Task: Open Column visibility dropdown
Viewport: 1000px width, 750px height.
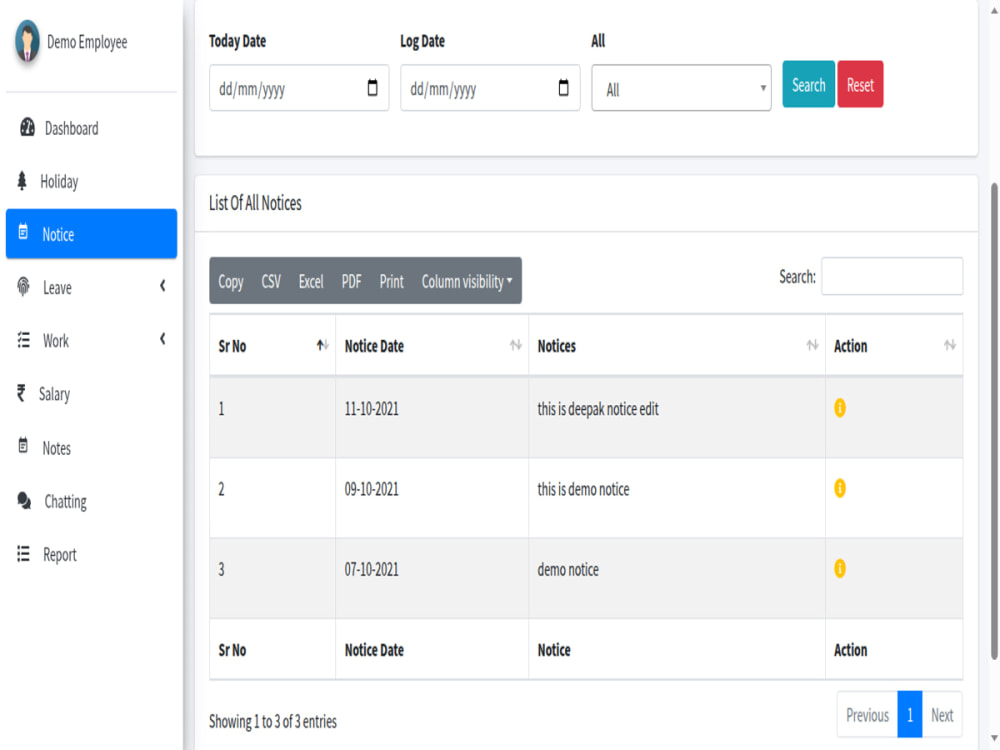Action: (467, 281)
